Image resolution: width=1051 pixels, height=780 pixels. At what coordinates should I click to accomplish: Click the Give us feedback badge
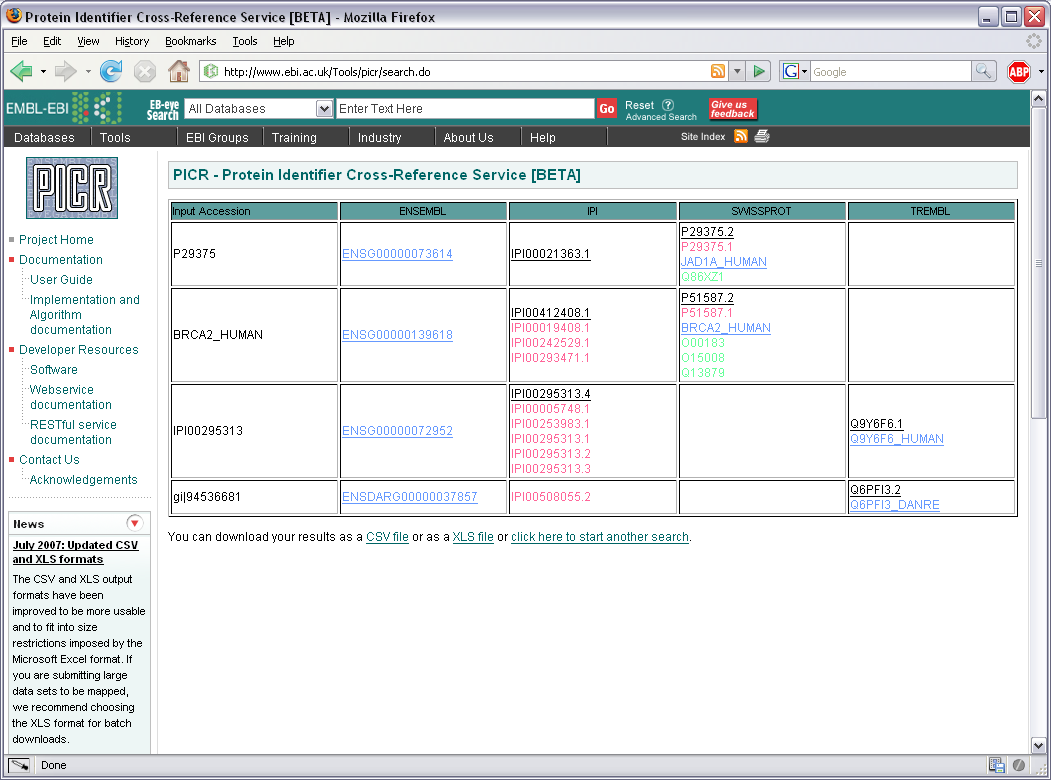[x=733, y=109]
